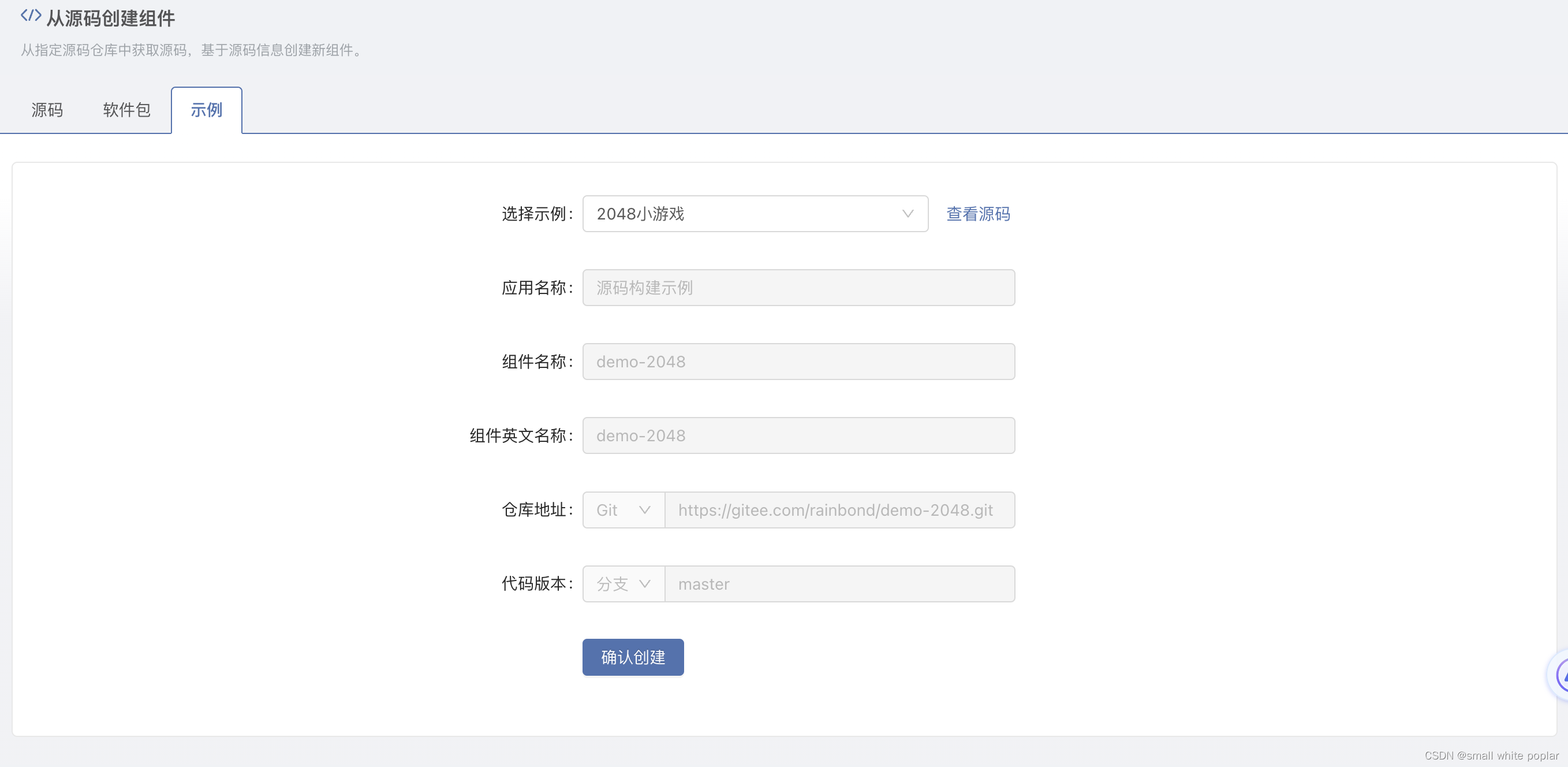
Task: Select the 示例 tab
Action: pos(206,110)
